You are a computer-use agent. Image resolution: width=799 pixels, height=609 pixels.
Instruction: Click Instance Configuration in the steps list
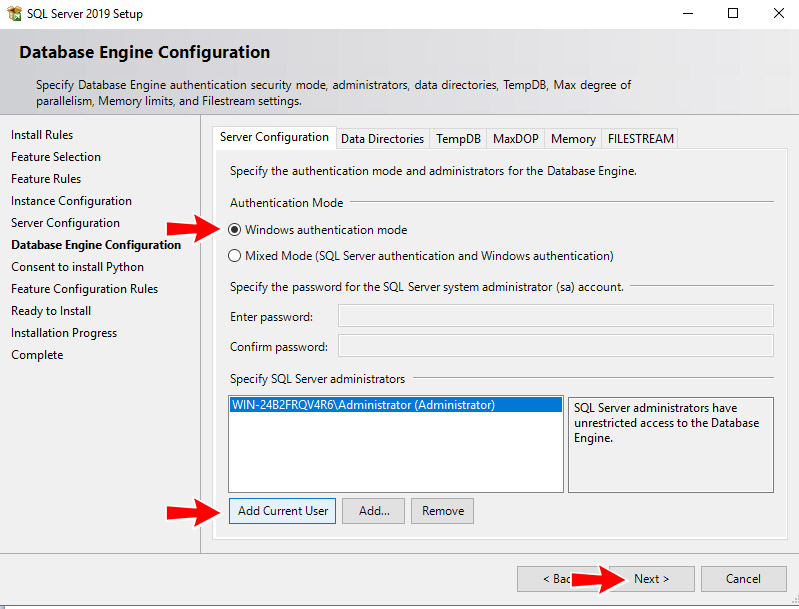pyautogui.click(x=71, y=201)
